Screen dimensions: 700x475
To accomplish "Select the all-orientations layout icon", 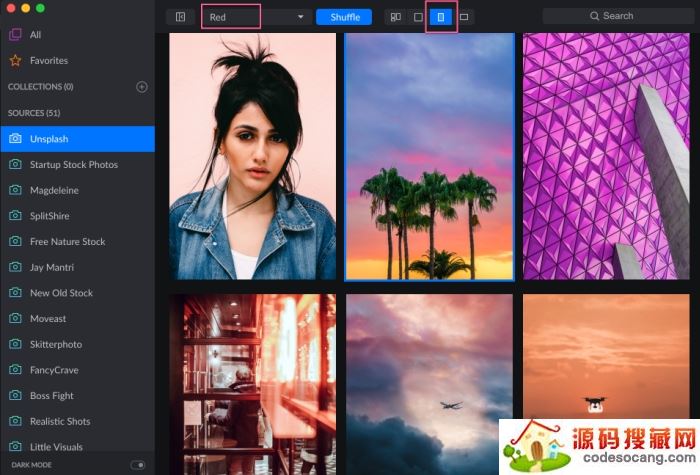I will coord(396,17).
